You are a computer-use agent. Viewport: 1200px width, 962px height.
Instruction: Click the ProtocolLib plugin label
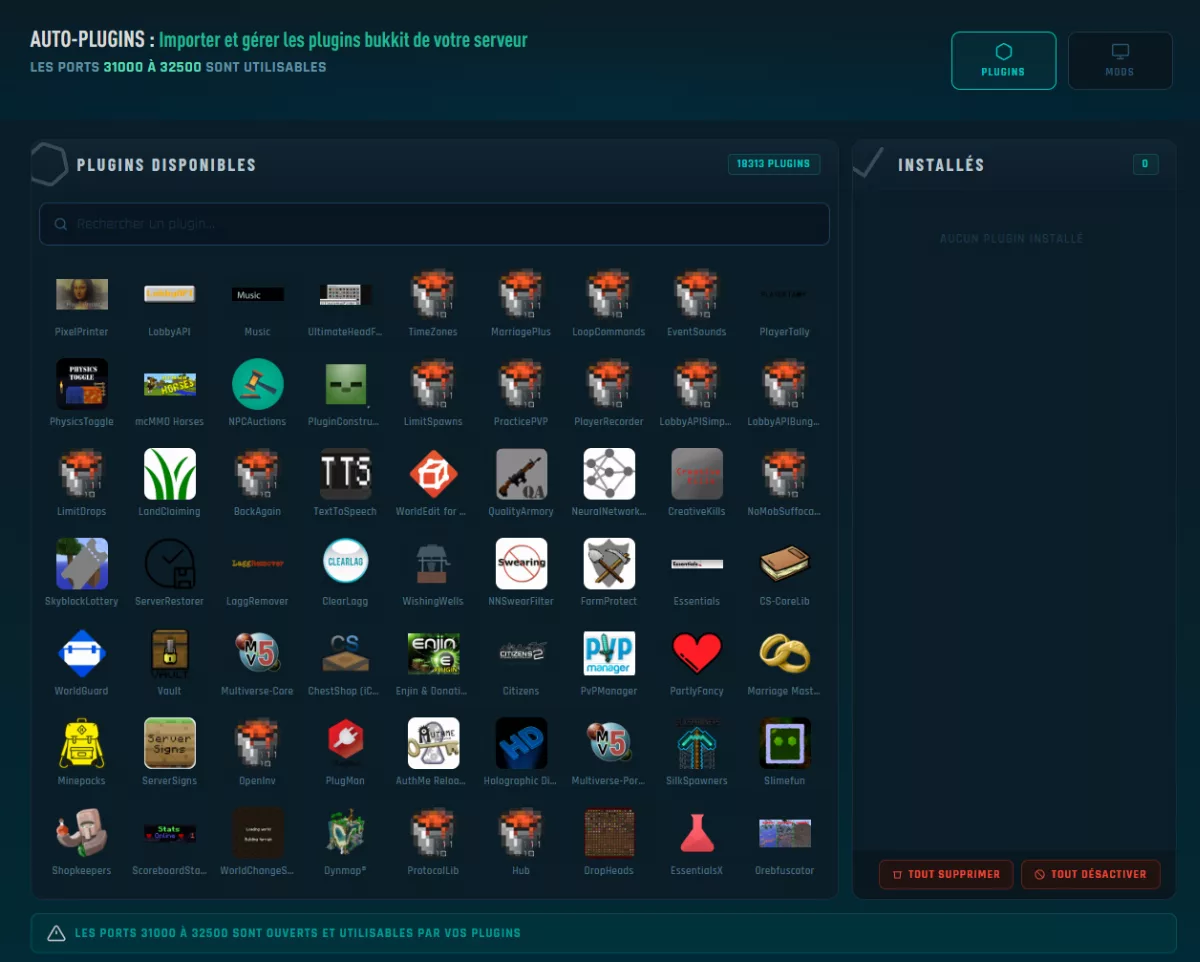click(434, 871)
